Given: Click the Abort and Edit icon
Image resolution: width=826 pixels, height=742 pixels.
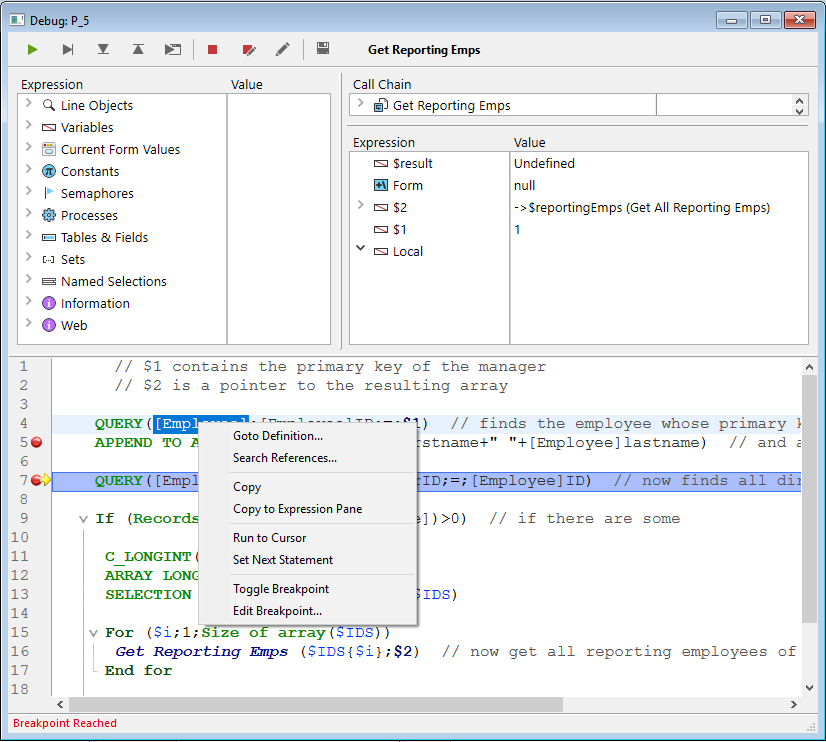Looking at the screenshot, I should [249, 50].
